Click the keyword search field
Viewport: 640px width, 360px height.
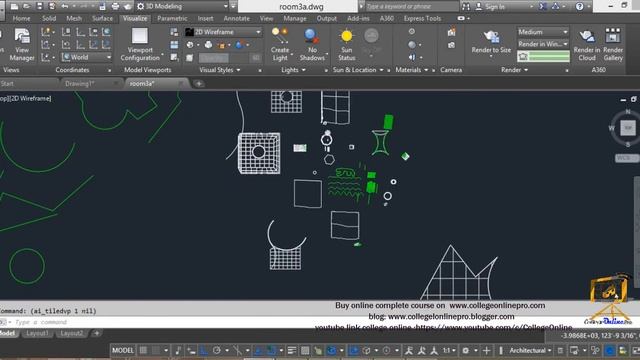(411, 6)
